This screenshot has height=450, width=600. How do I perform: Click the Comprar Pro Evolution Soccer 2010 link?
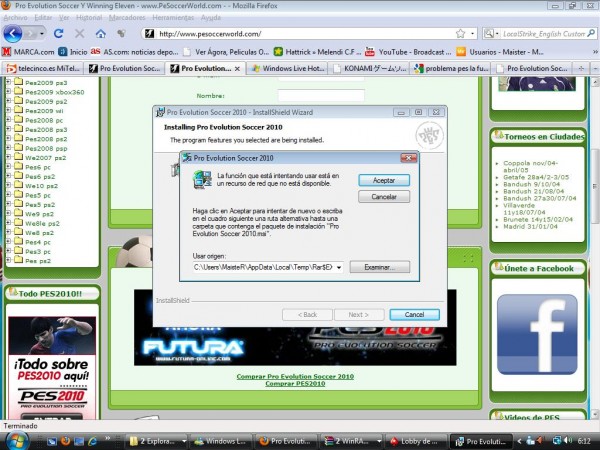click(295, 376)
